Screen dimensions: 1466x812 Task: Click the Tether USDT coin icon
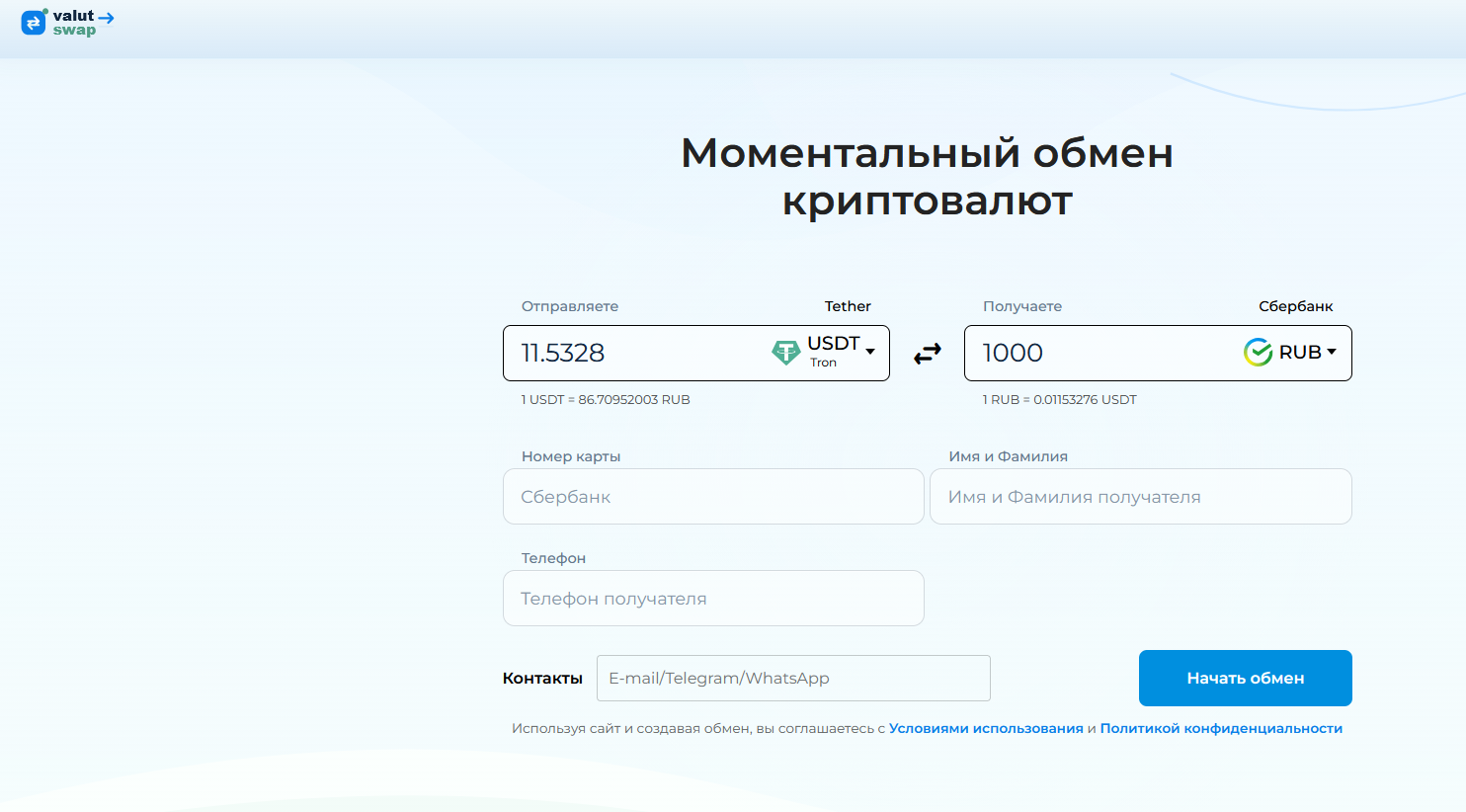786,353
